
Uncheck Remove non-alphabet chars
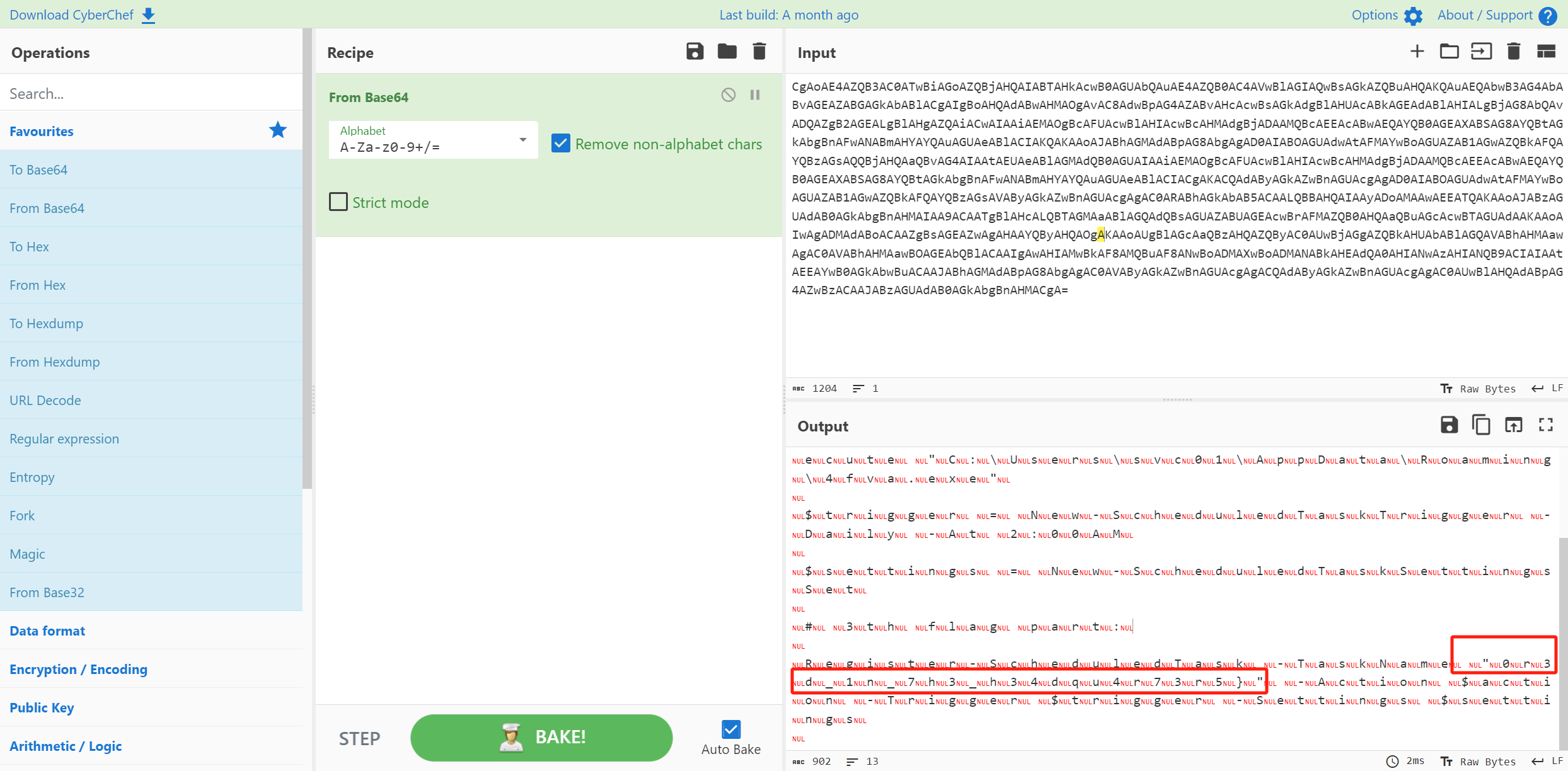point(560,144)
